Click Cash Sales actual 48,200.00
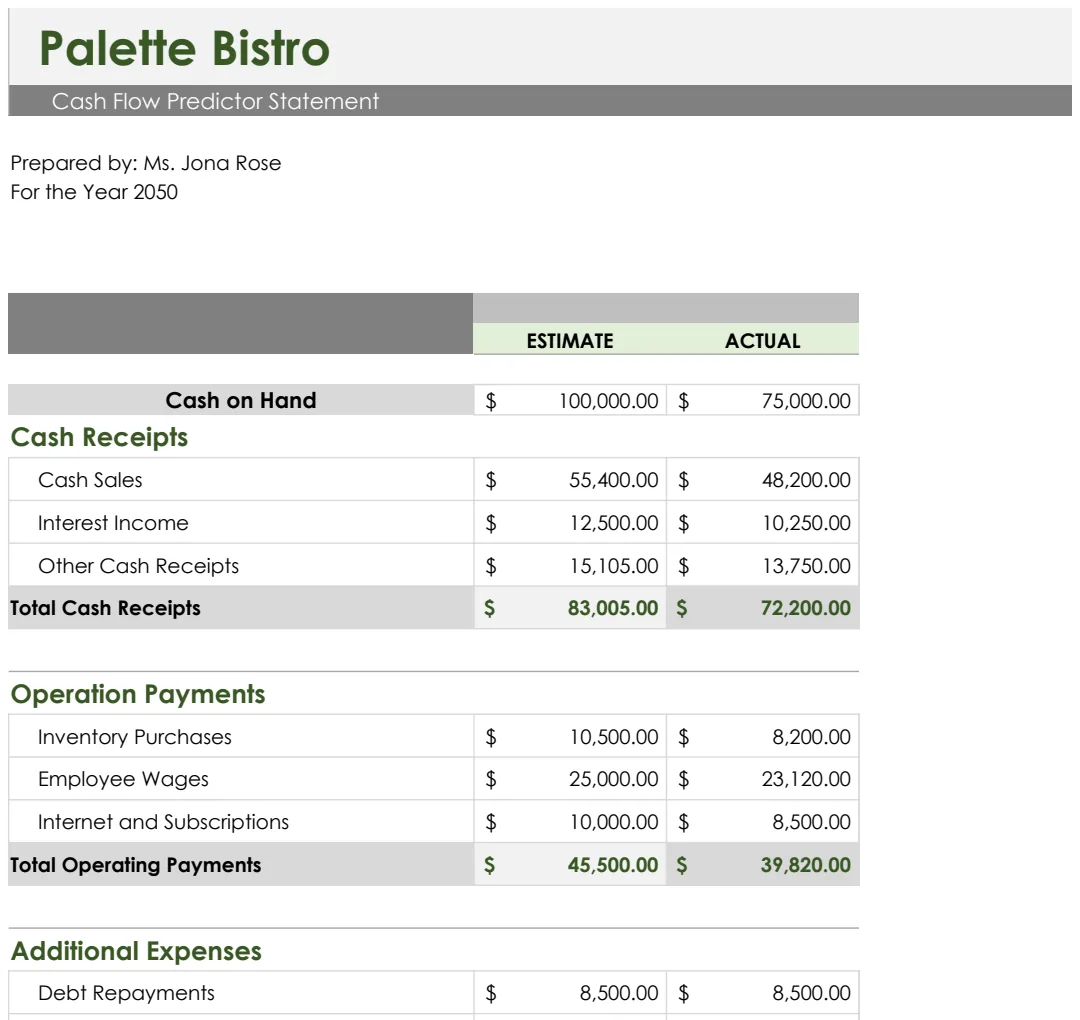Image resolution: width=1080 pixels, height=1020 pixels. [762, 480]
